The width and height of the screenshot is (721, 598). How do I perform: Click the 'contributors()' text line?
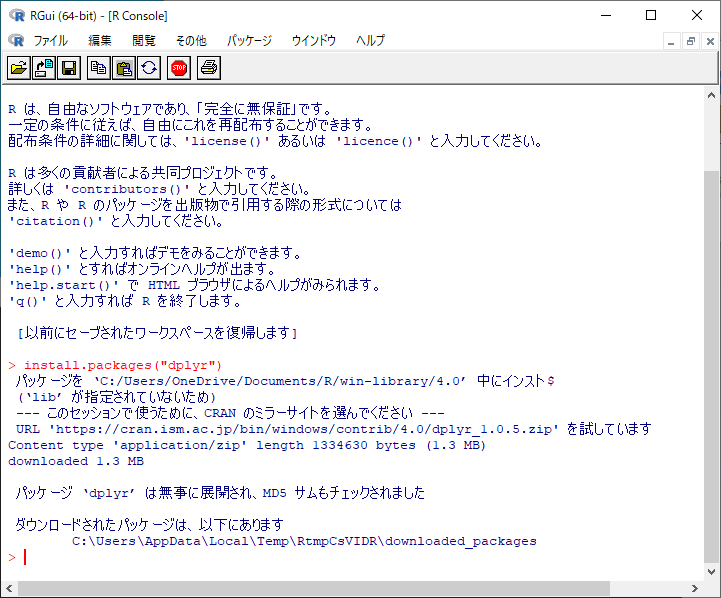coord(159,189)
